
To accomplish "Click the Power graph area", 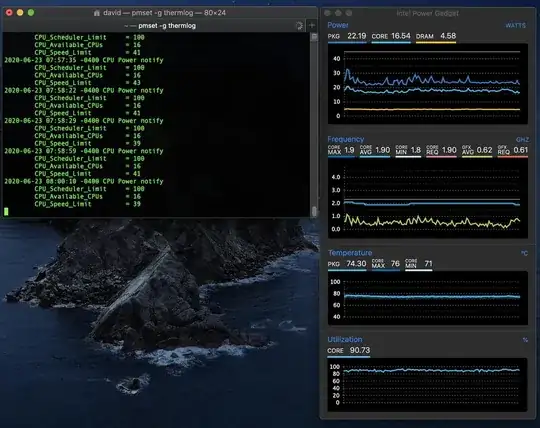I will [427, 84].
